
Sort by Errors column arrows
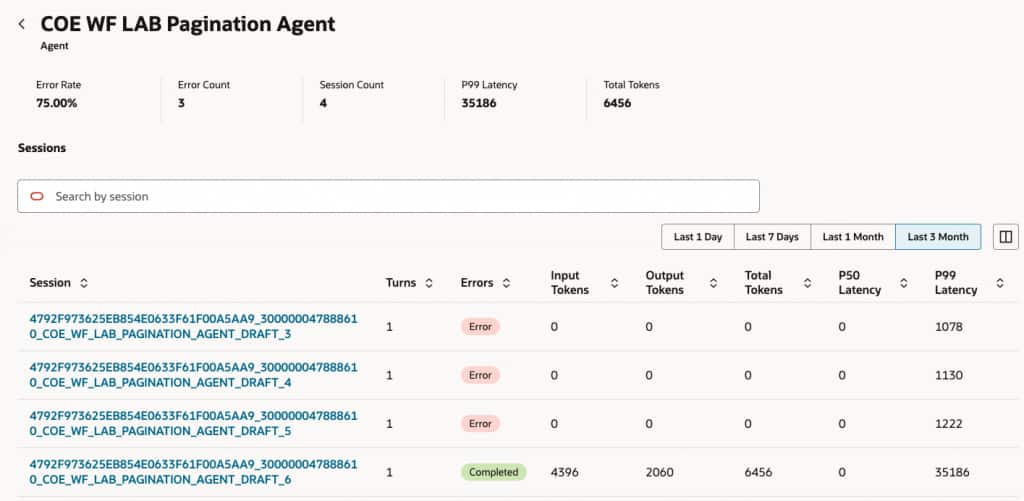[506, 283]
